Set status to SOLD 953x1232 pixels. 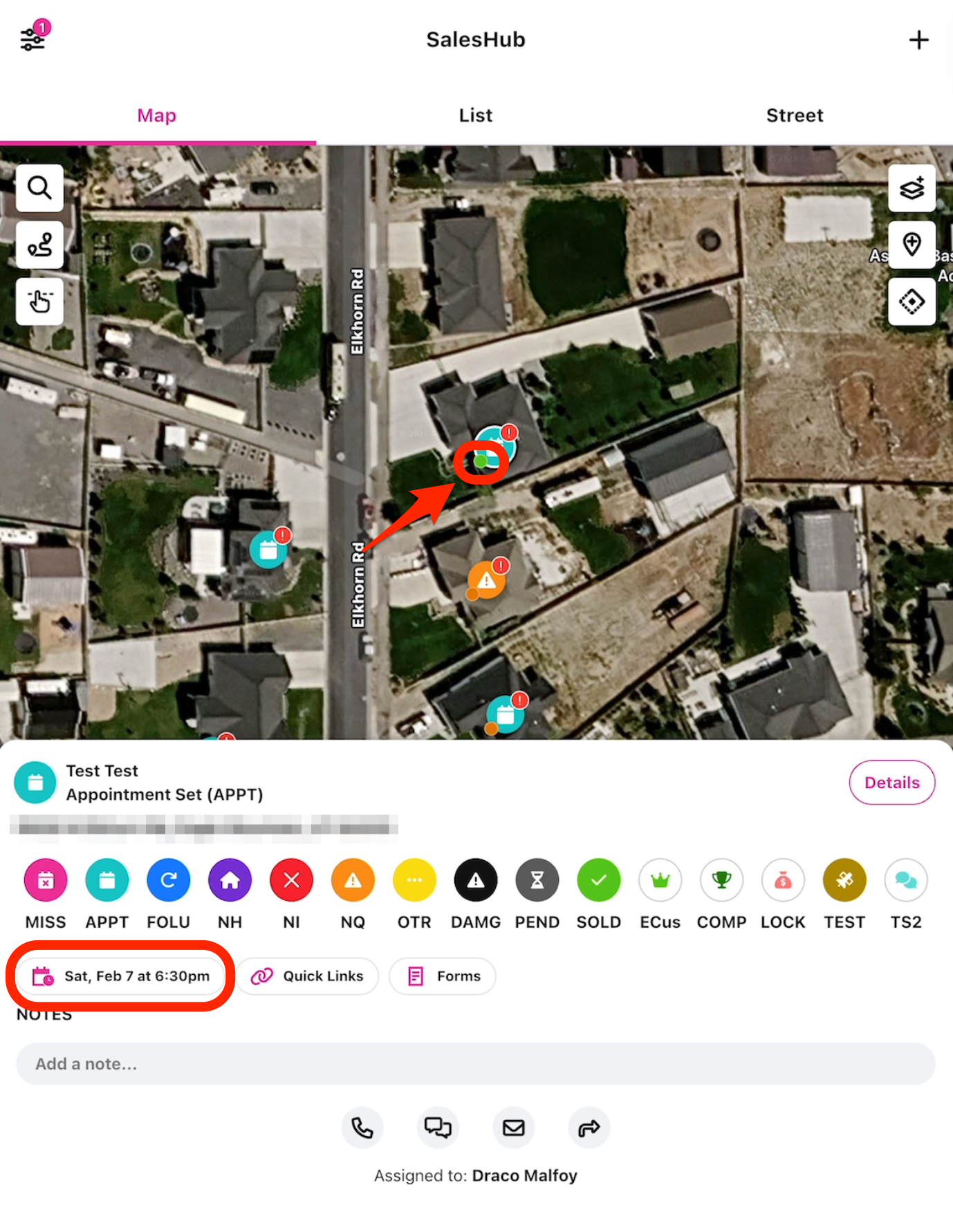click(598, 880)
